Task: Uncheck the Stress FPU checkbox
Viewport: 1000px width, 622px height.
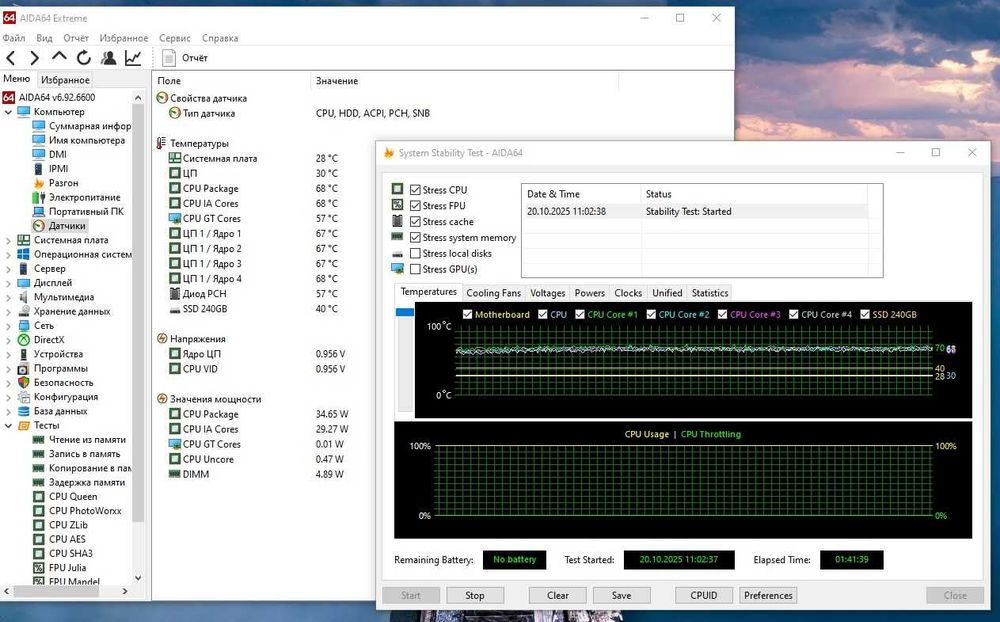Action: point(415,206)
